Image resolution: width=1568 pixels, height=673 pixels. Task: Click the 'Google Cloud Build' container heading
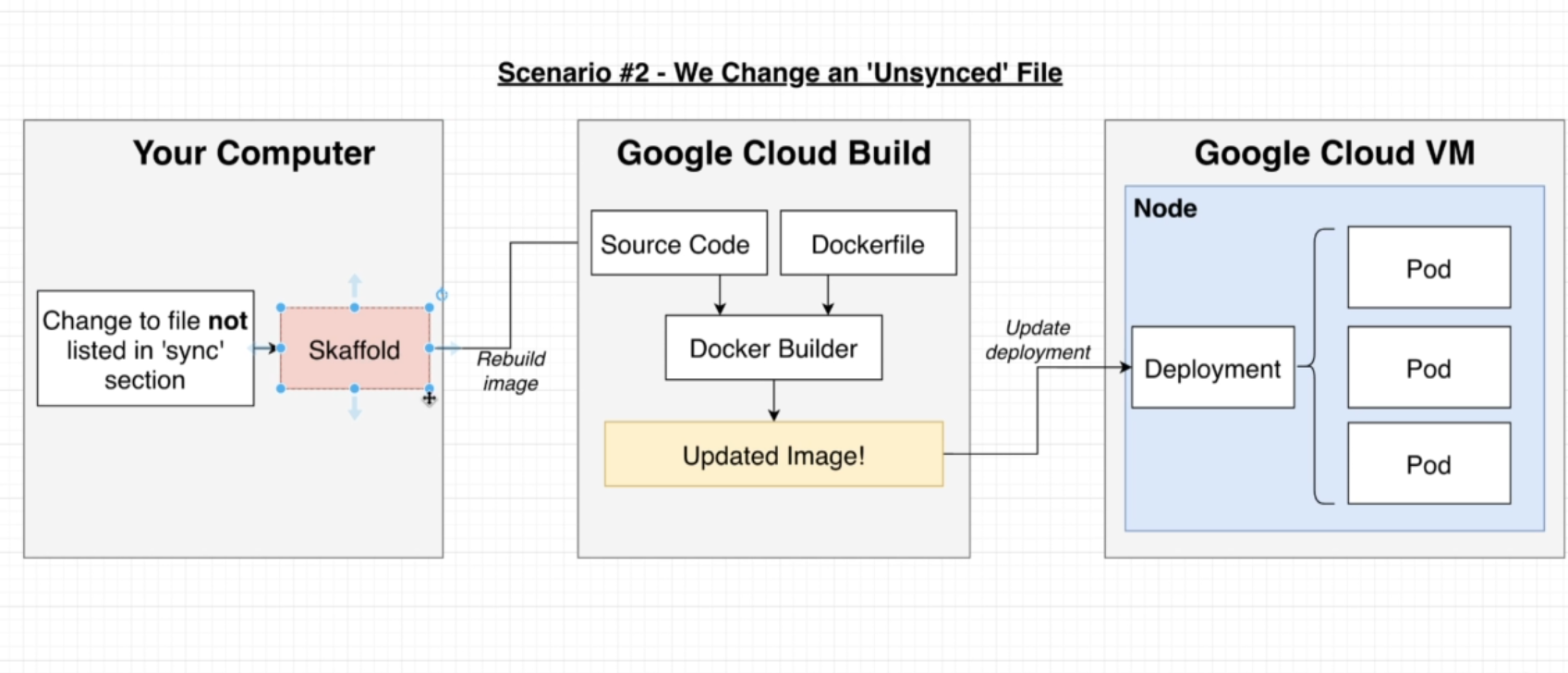[773, 153]
